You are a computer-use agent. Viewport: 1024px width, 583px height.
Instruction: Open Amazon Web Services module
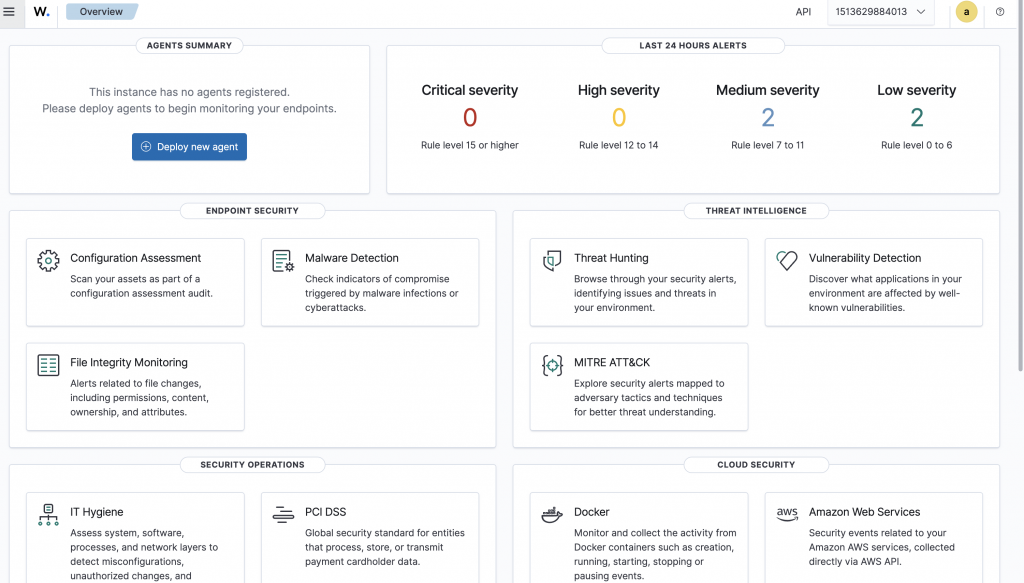tap(874, 538)
